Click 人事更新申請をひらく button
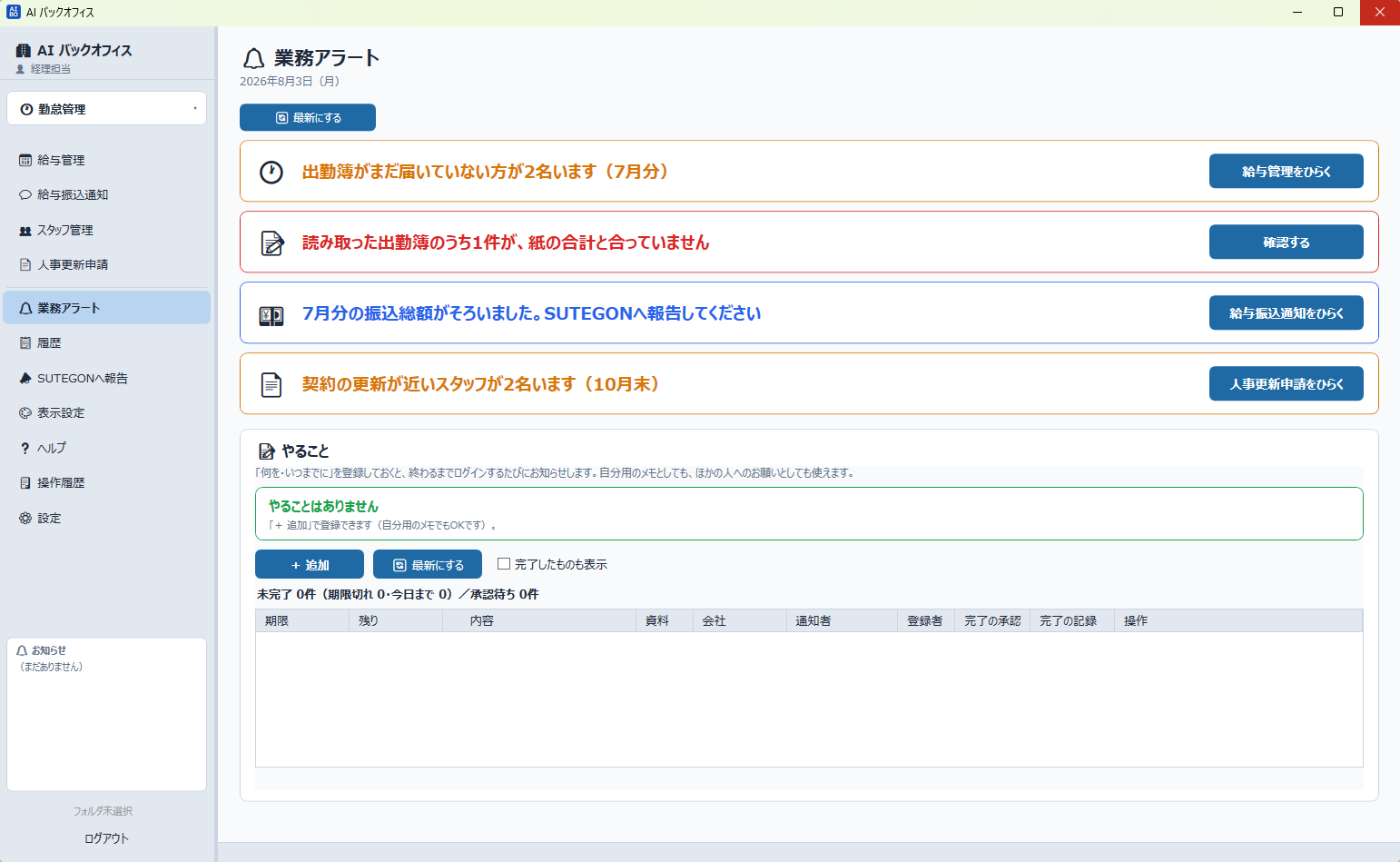1400x862 pixels. [1286, 383]
